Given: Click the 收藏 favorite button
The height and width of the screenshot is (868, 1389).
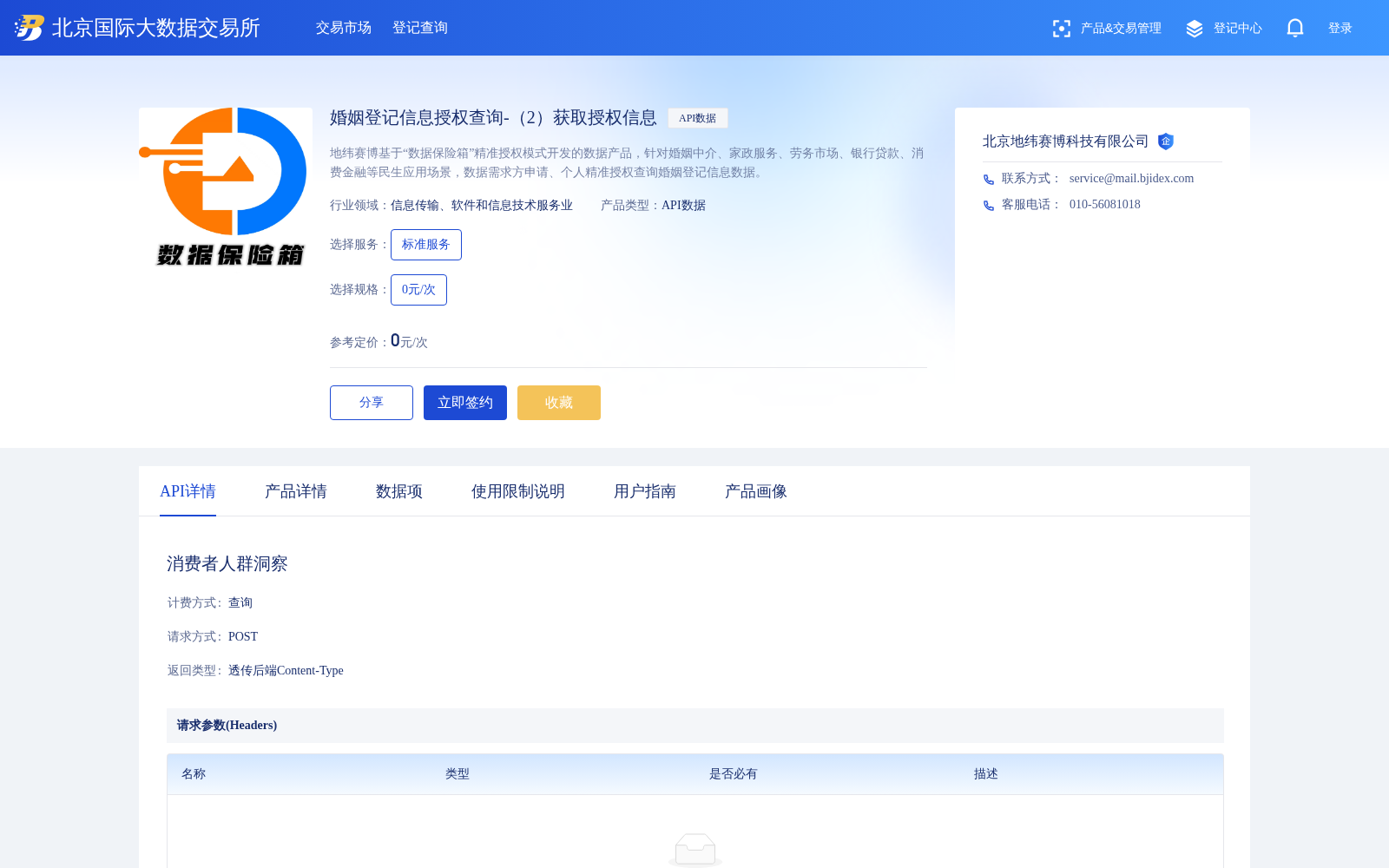Looking at the screenshot, I should tap(559, 403).
